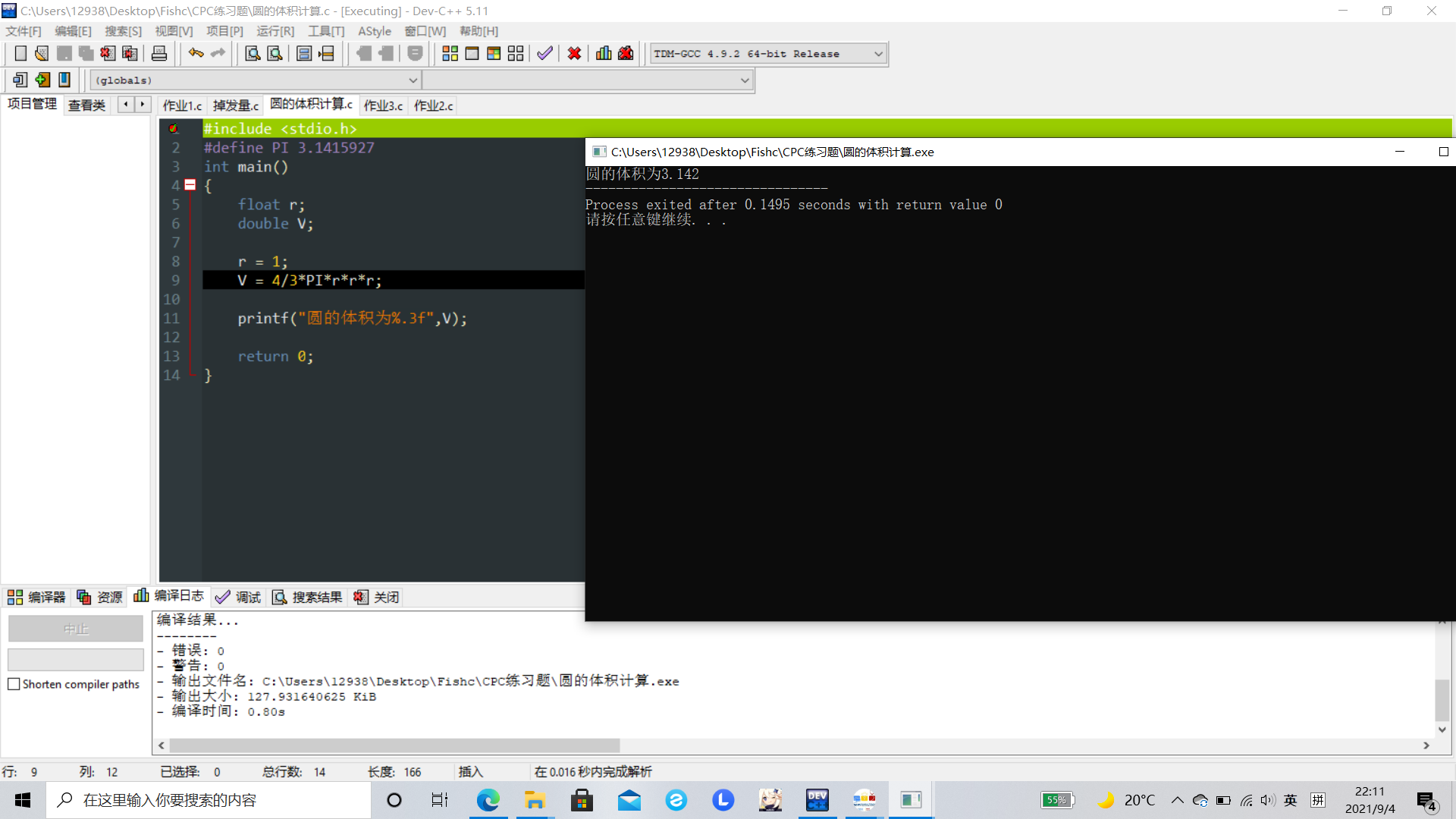Open the 编译器 bottom panel tab
Screen dimensions: 1456x819
(37, 598)
